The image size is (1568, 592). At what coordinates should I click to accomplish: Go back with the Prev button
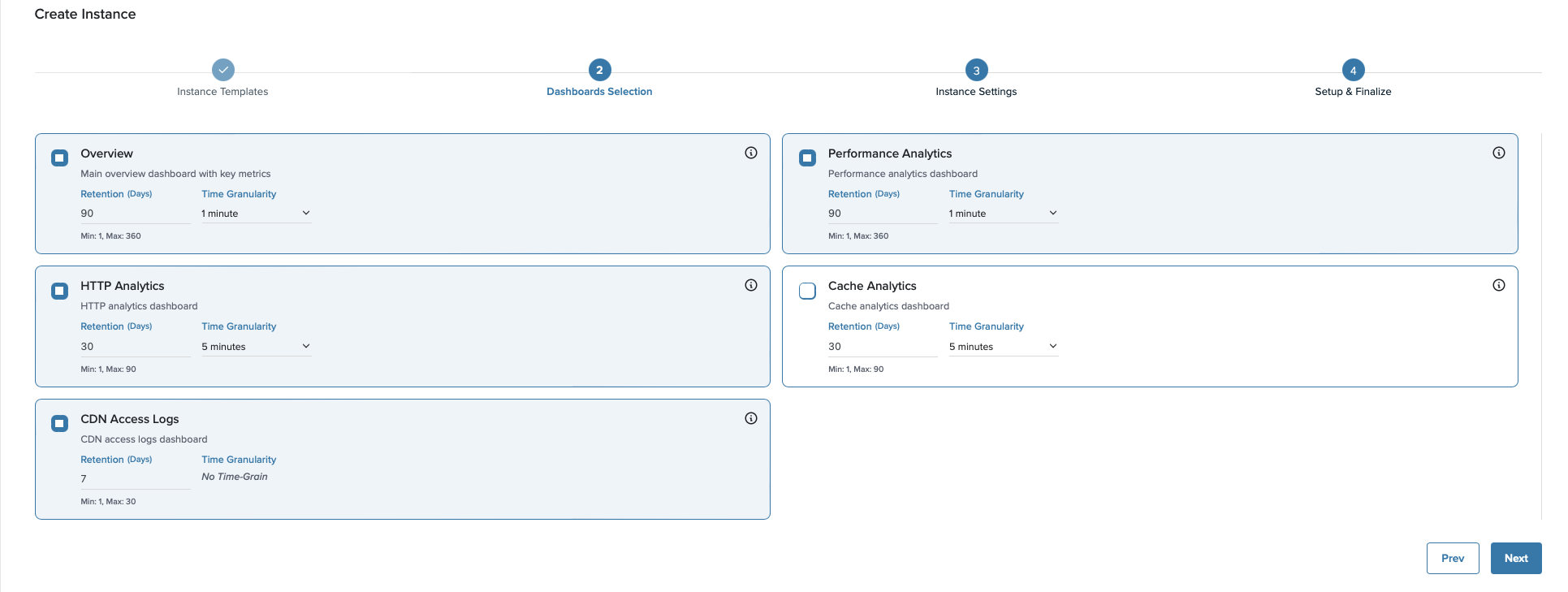click(x=1452, y=558)
